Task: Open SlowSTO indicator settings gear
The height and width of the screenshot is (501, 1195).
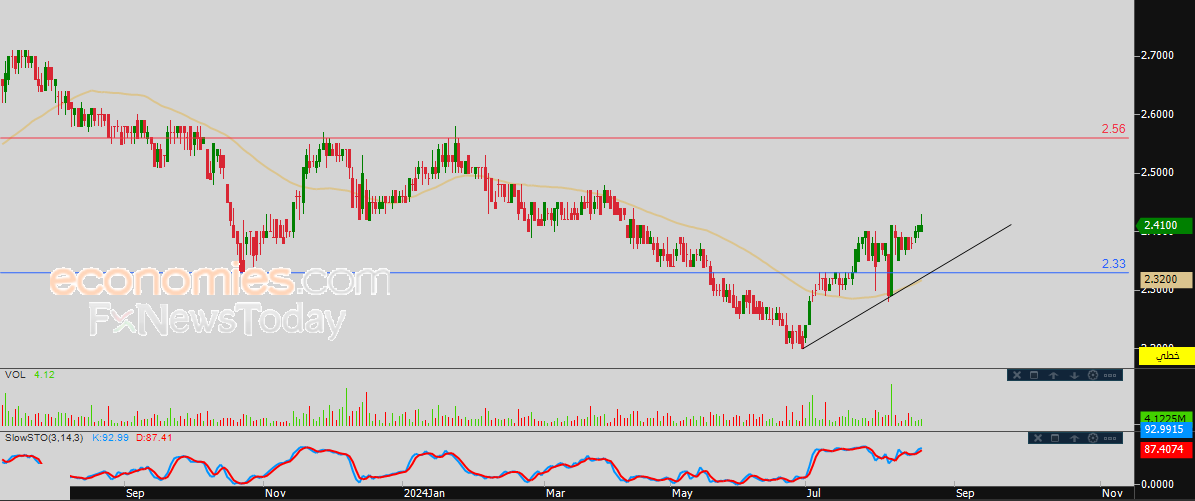Action: pos(1093,438)
